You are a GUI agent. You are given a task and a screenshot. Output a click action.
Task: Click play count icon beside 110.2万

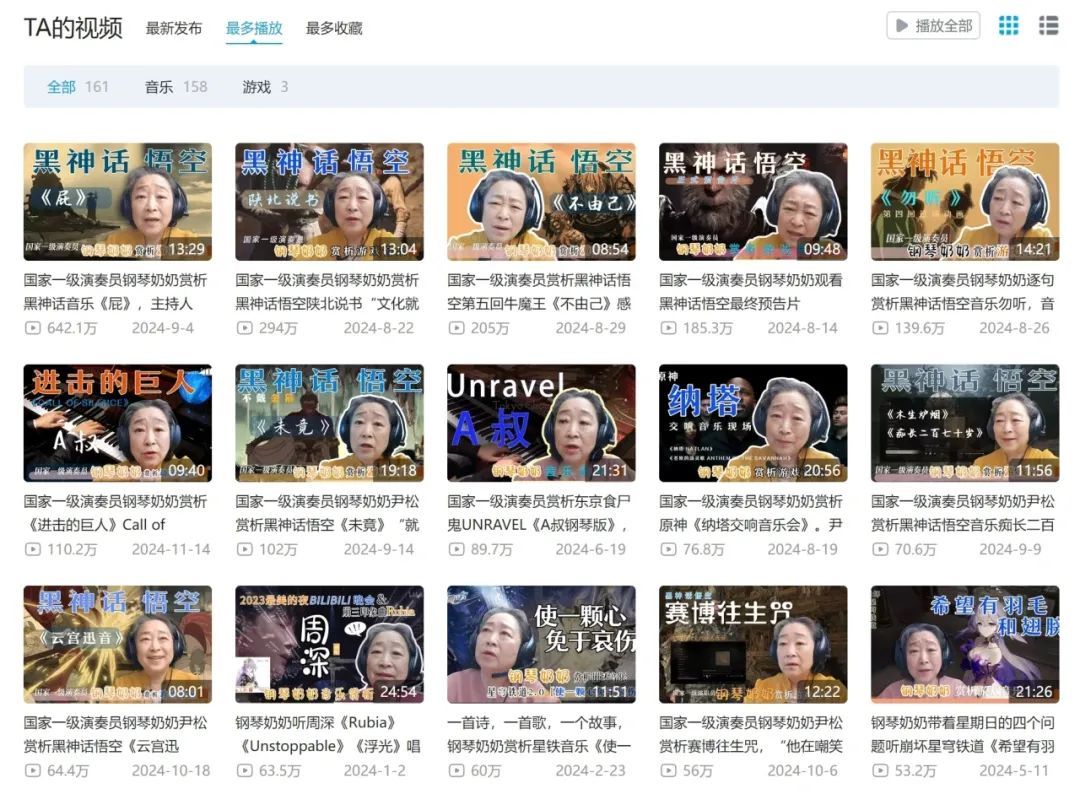pyautogui.click(x=32, y=550)
